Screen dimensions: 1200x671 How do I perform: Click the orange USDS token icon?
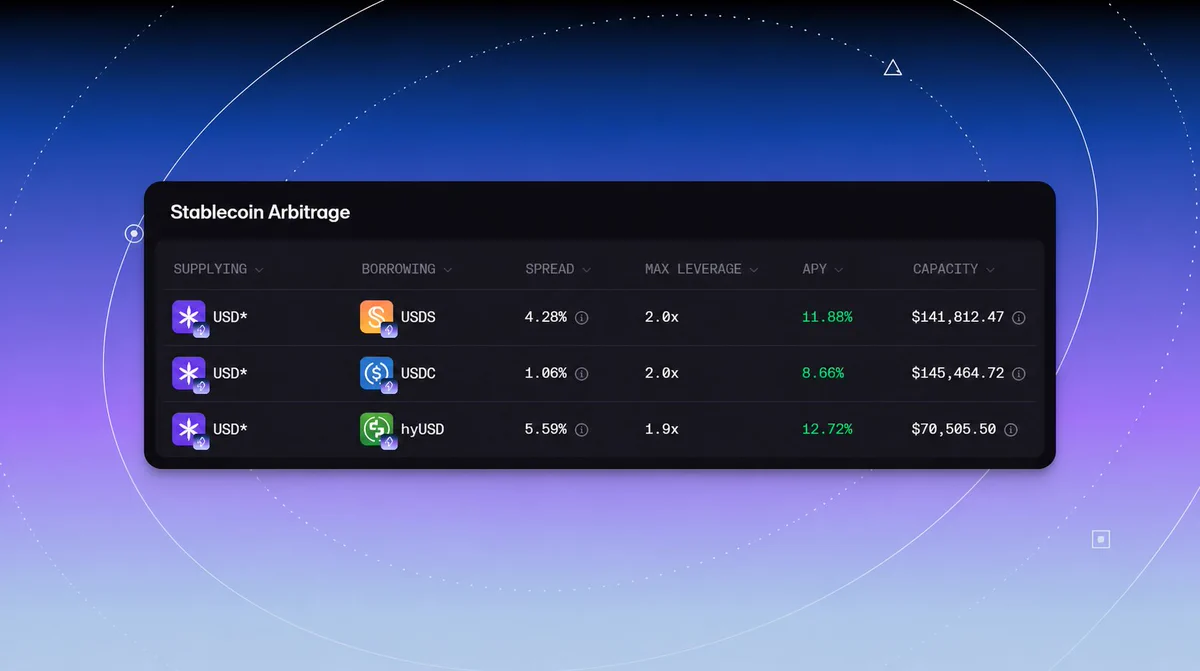(x=378, y=317)
